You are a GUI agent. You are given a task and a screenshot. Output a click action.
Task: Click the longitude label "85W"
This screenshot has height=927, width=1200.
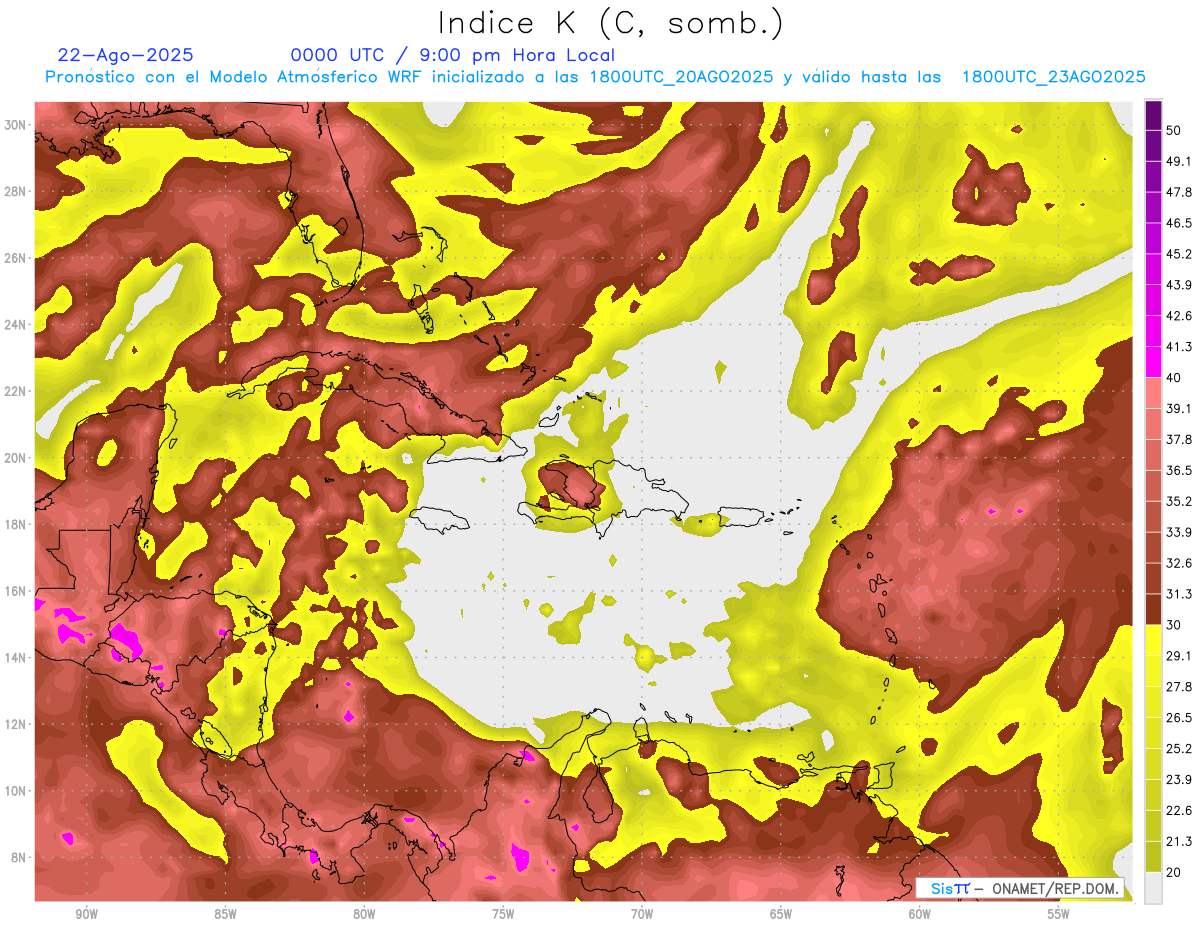[x=225, y=914]
